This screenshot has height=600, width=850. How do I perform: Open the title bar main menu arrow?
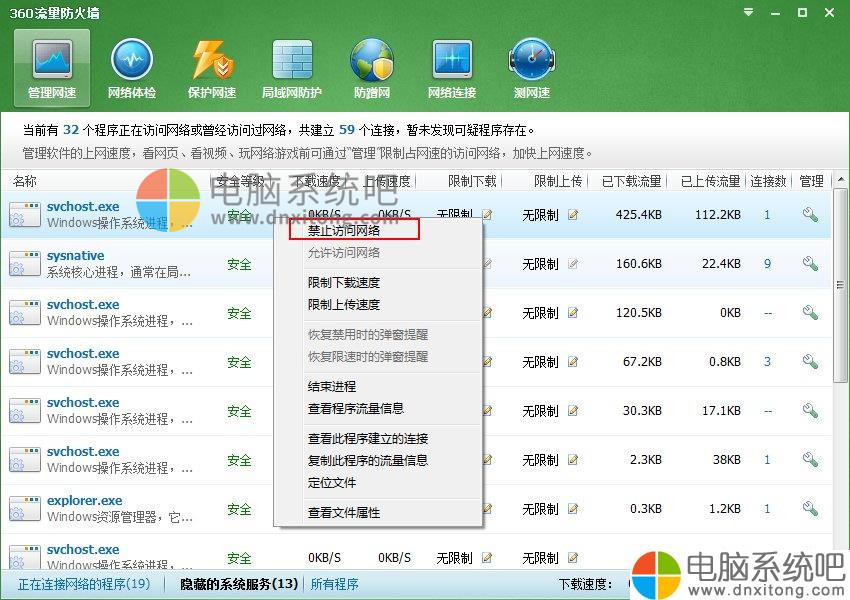pyautogui.click(x=749, y=12)
